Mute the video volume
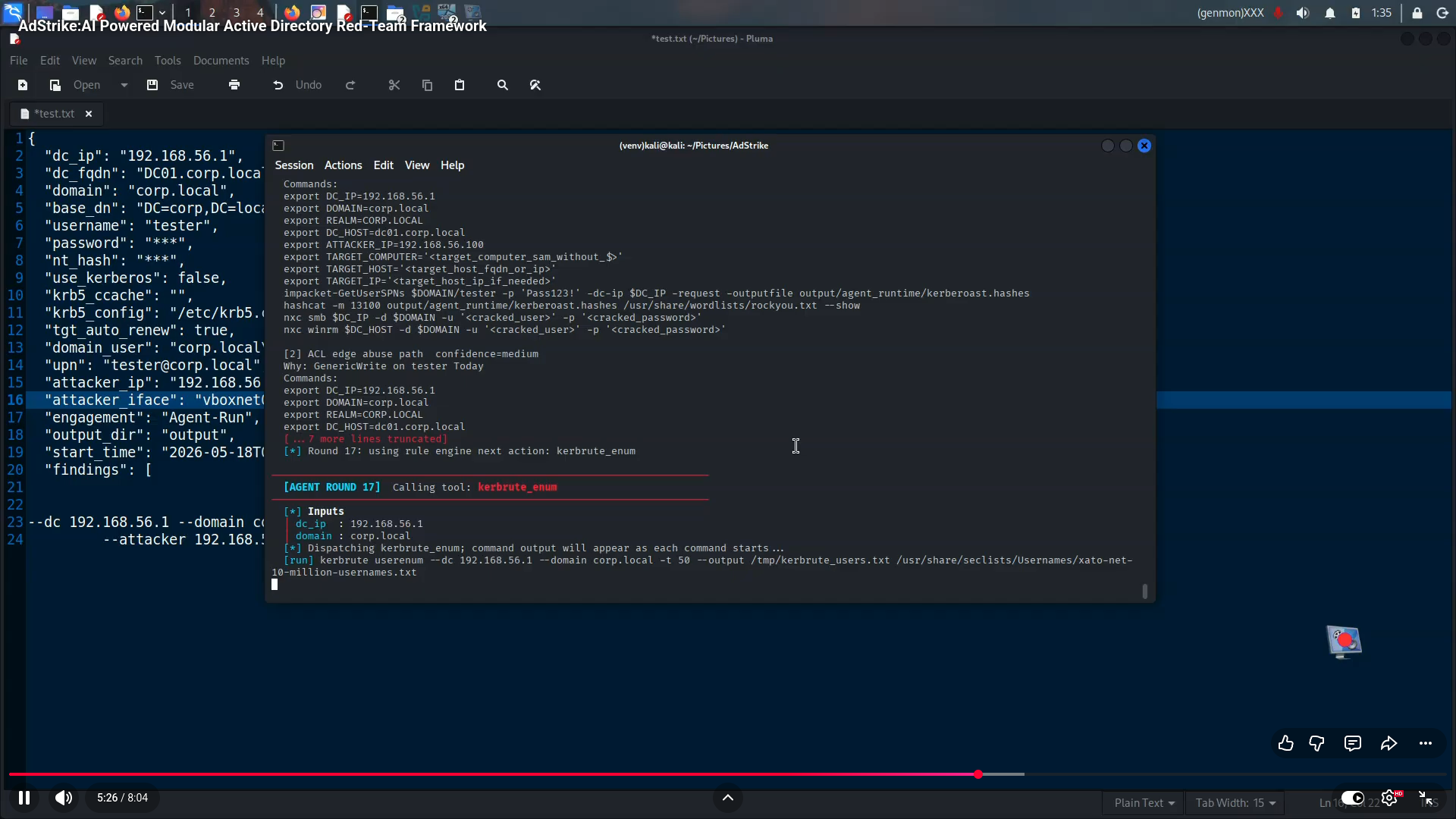This screenshot has height=819, width=1456. pos(64,798)
